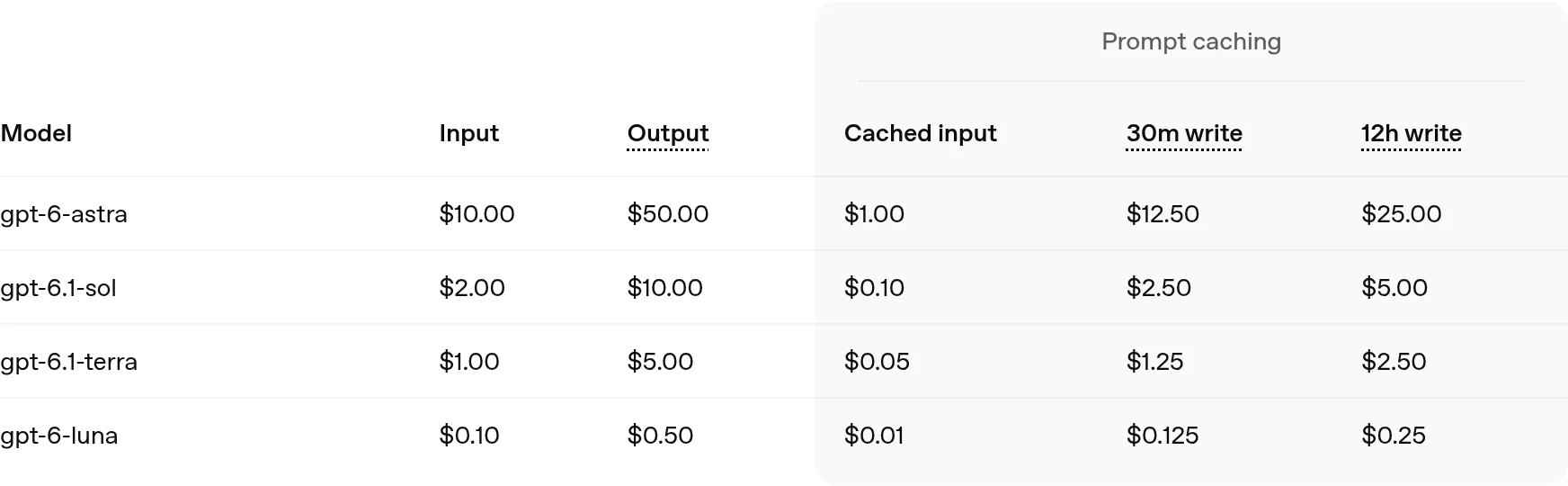Viewport: 1568px width, 486px height.
Task: Select the gpt-6.1-sol model name
Action: (x=58, y=288)
